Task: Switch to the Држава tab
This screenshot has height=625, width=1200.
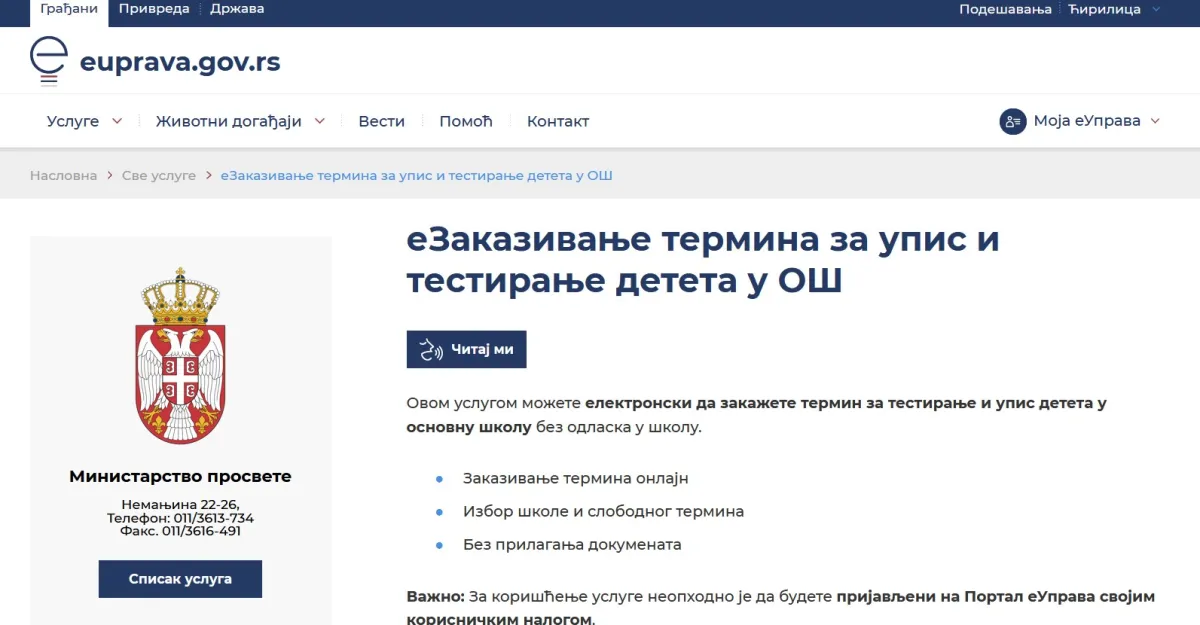Action: [237, 9]
